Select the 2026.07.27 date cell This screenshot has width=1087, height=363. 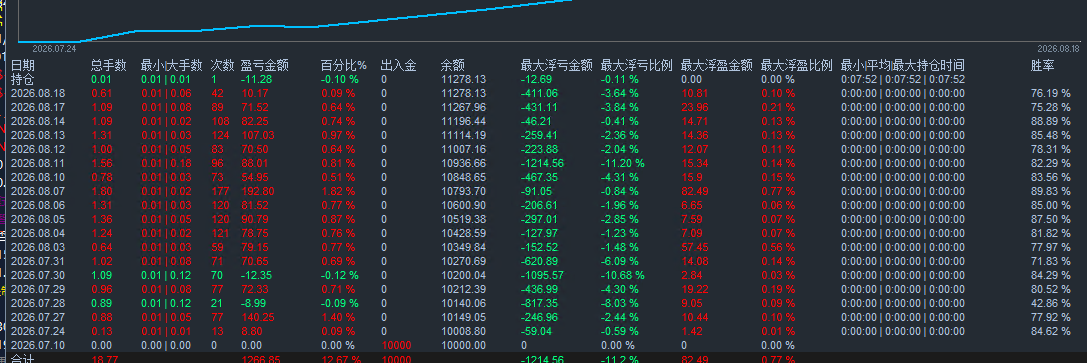(39, 317)
